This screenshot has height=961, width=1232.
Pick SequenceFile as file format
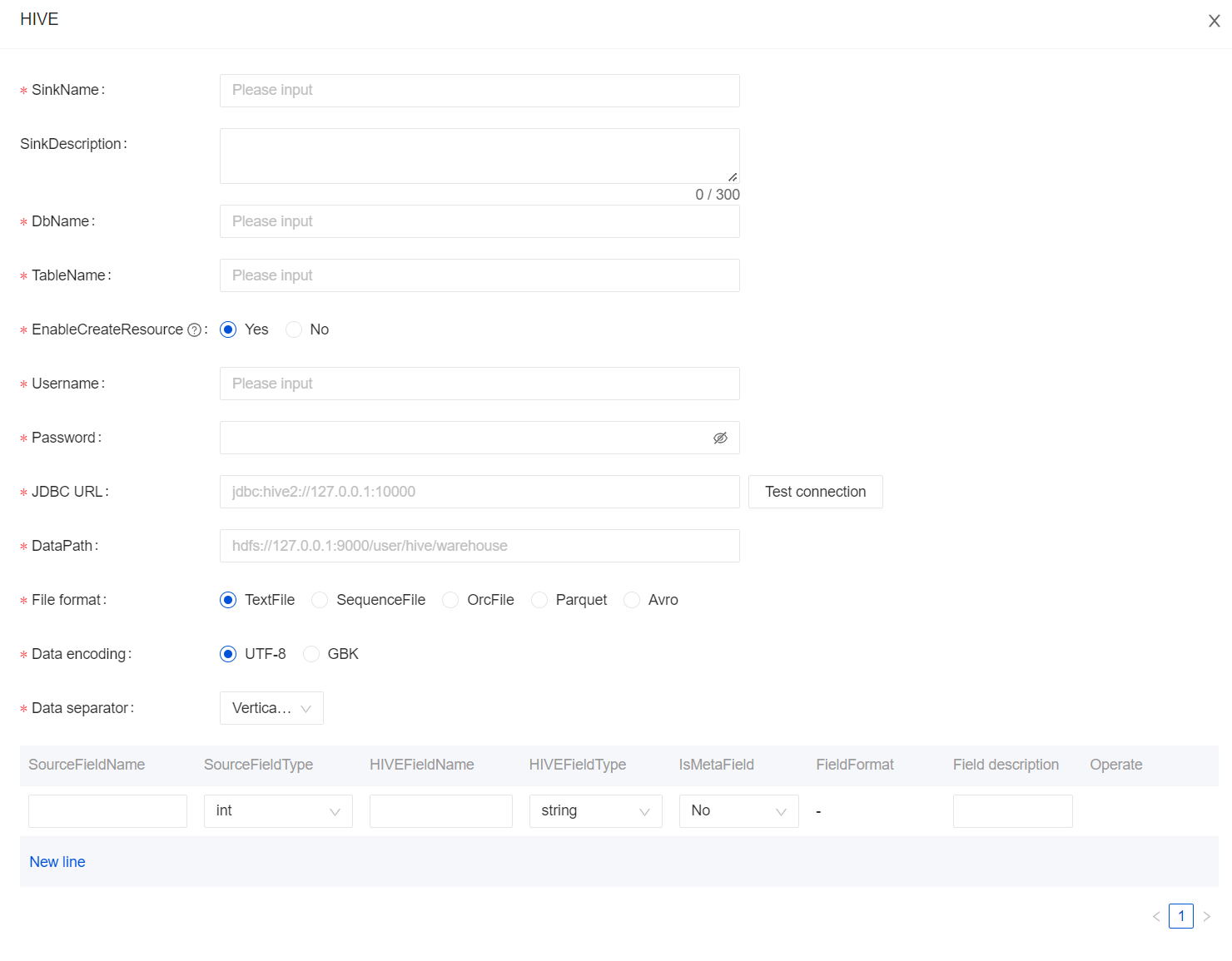click(x=320, y=600)
